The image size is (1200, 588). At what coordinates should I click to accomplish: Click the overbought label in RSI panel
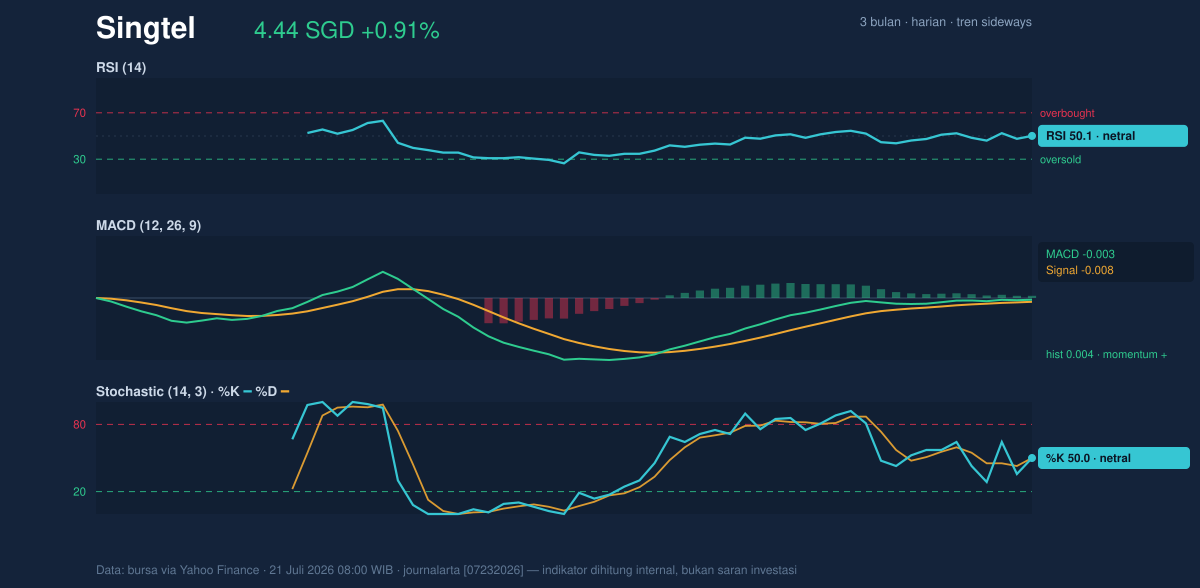coord(1067,113)
